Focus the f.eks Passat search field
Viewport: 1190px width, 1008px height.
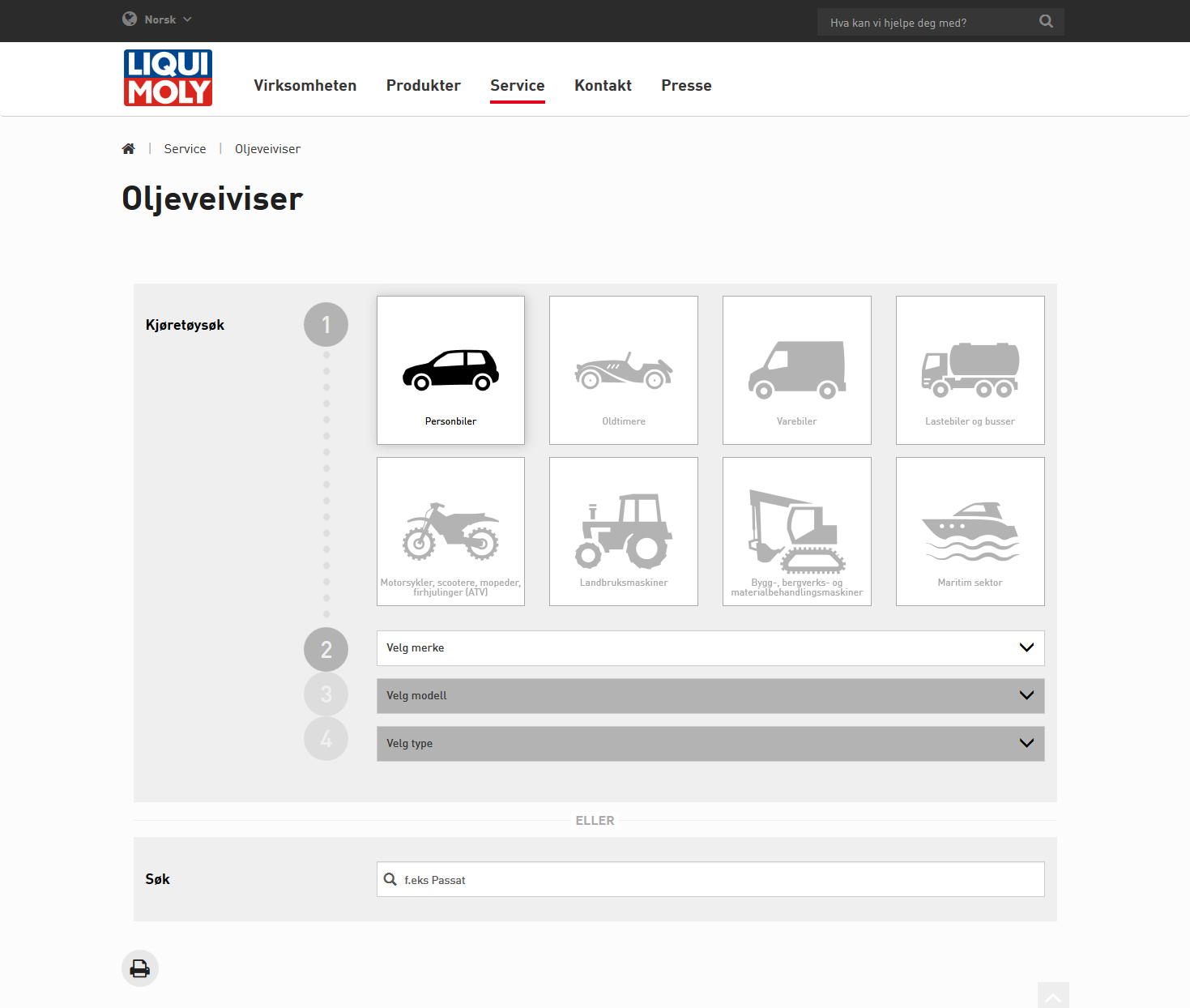pyautogui.click(x=721, y=880)
